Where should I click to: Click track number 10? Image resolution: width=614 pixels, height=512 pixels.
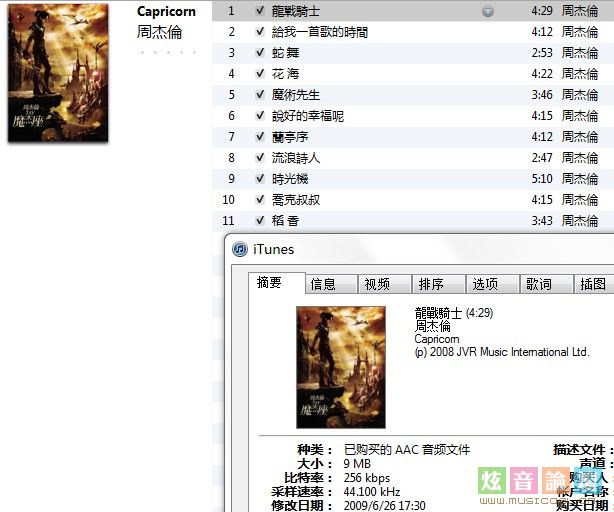228,200
